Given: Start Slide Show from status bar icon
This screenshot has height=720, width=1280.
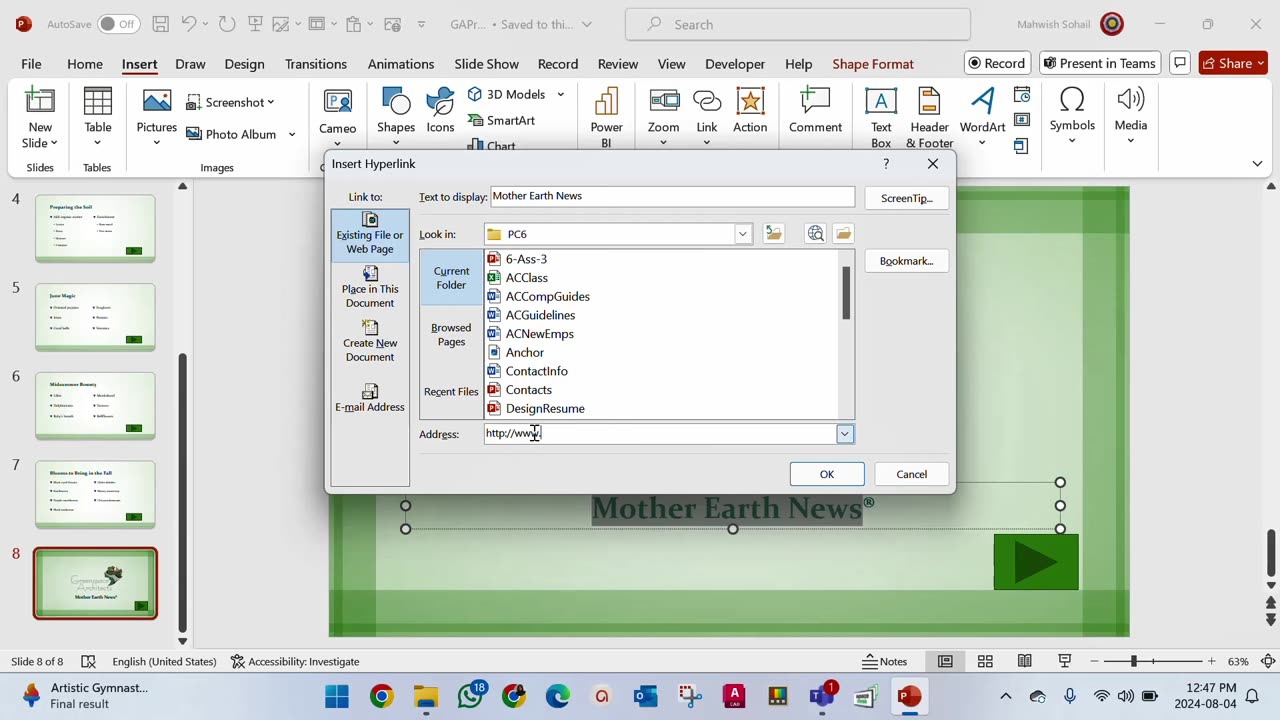Looking at the screenshot, I should 1064,661.
